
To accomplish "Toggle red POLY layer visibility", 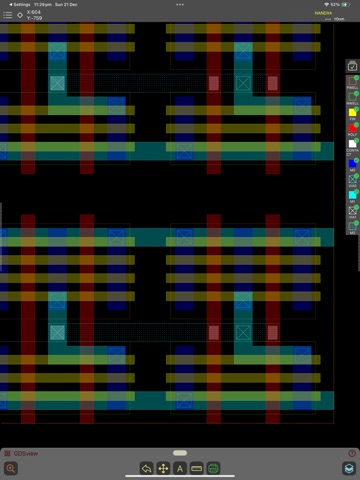I will tap(352, 129).
